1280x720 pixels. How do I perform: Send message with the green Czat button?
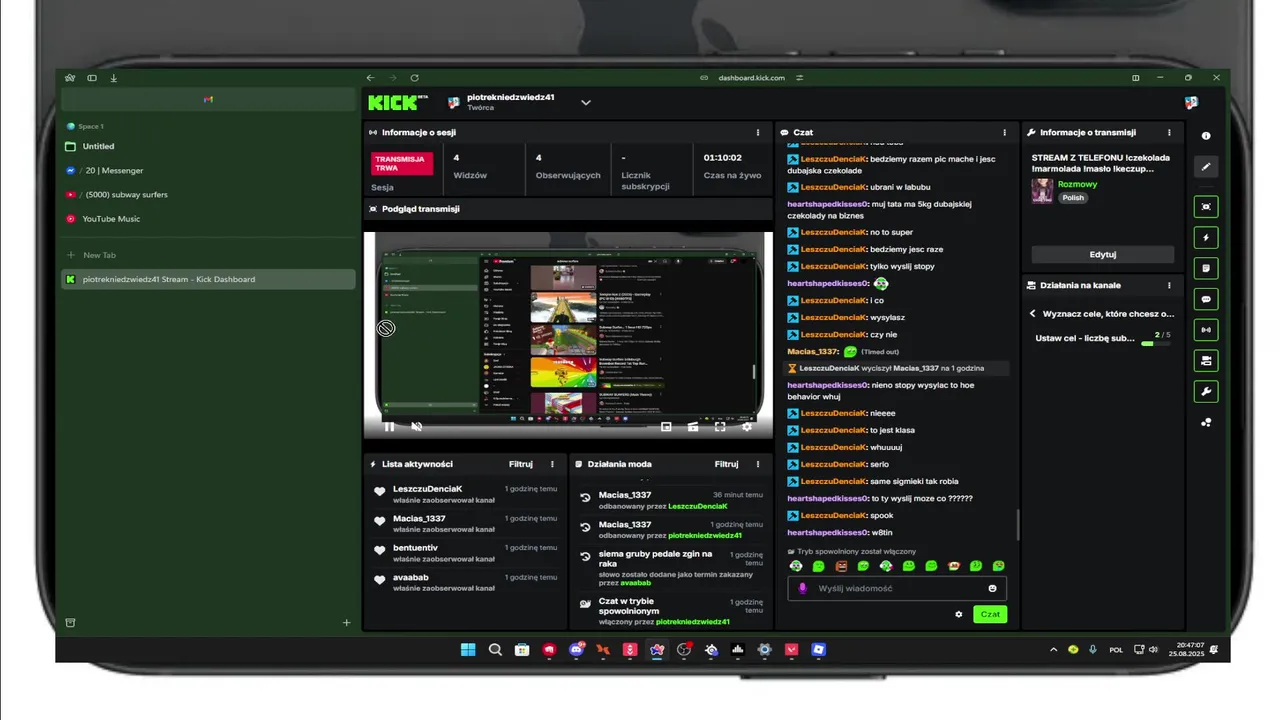990,614
